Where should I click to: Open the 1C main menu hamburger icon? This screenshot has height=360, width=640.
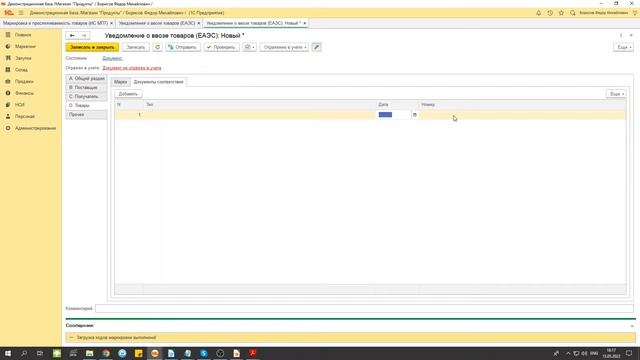tap(21, 13)
